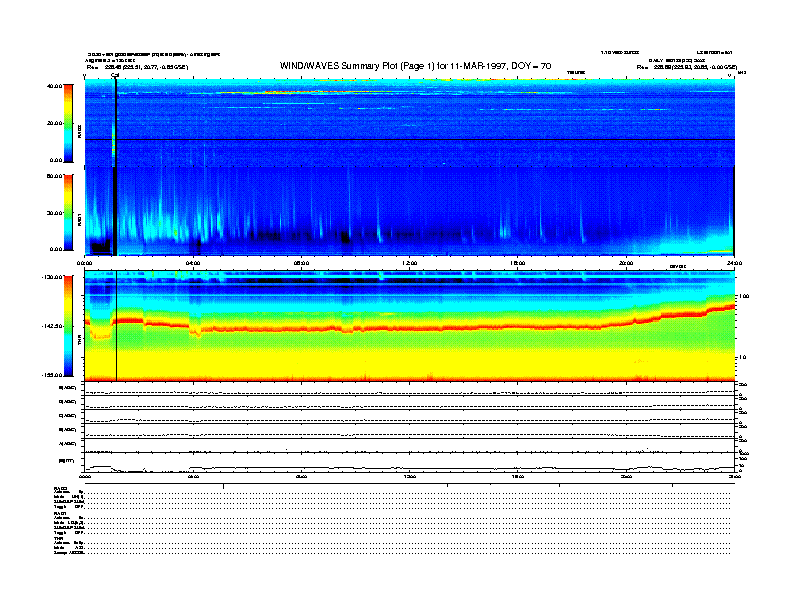Click the TNR color scale bar
Image resolution: width=792 pixels, height=612 pixels.
tap(68, 326)
